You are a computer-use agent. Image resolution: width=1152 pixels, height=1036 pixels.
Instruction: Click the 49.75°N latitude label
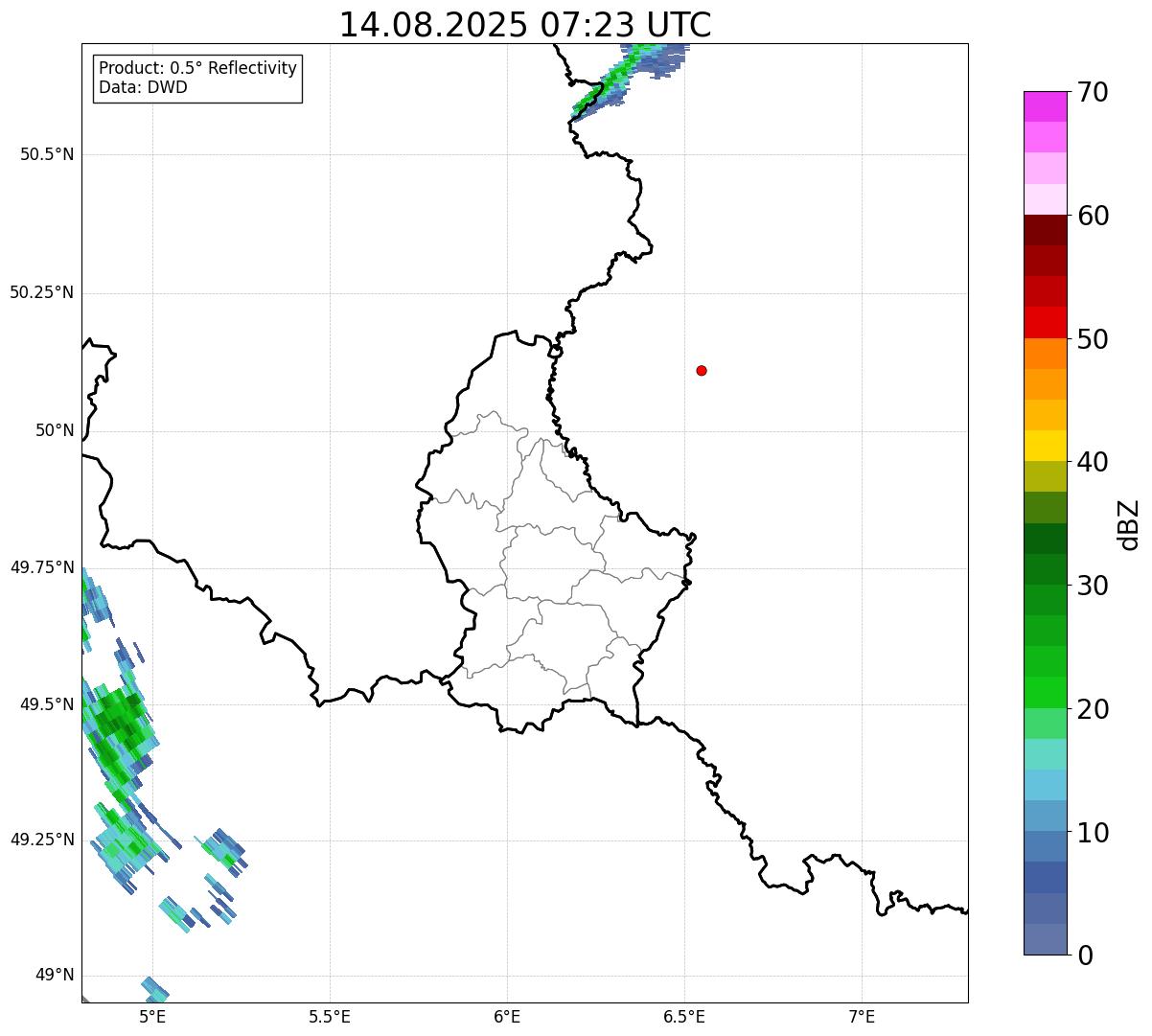tap(41, 567)
